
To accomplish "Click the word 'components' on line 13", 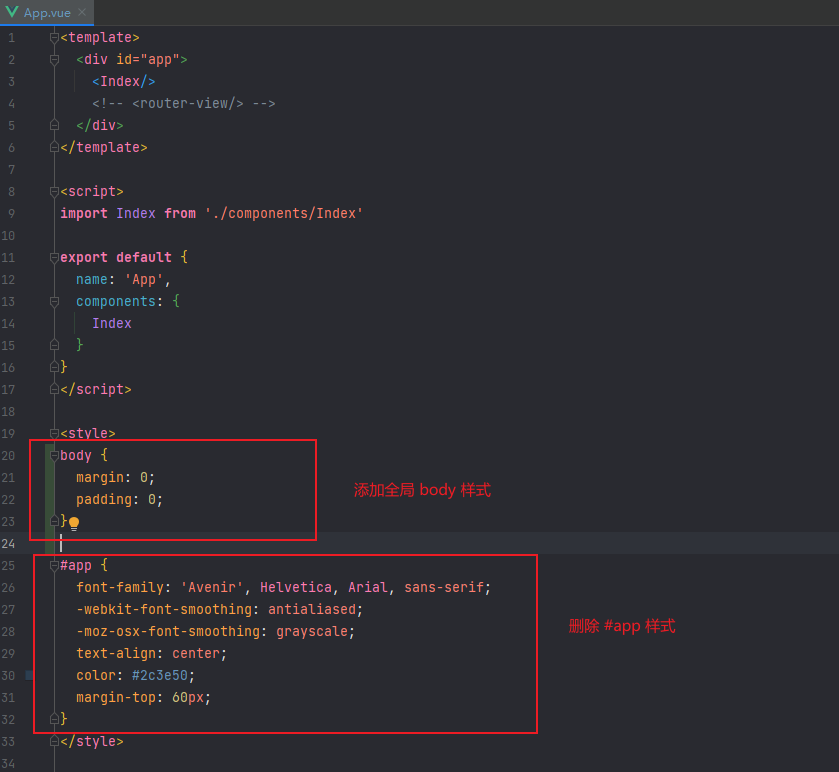I will pos(116,301).
